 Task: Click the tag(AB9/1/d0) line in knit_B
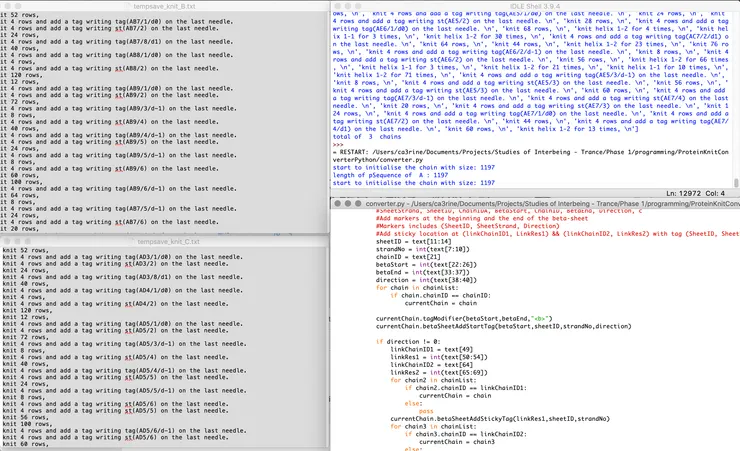coord(117,88)
